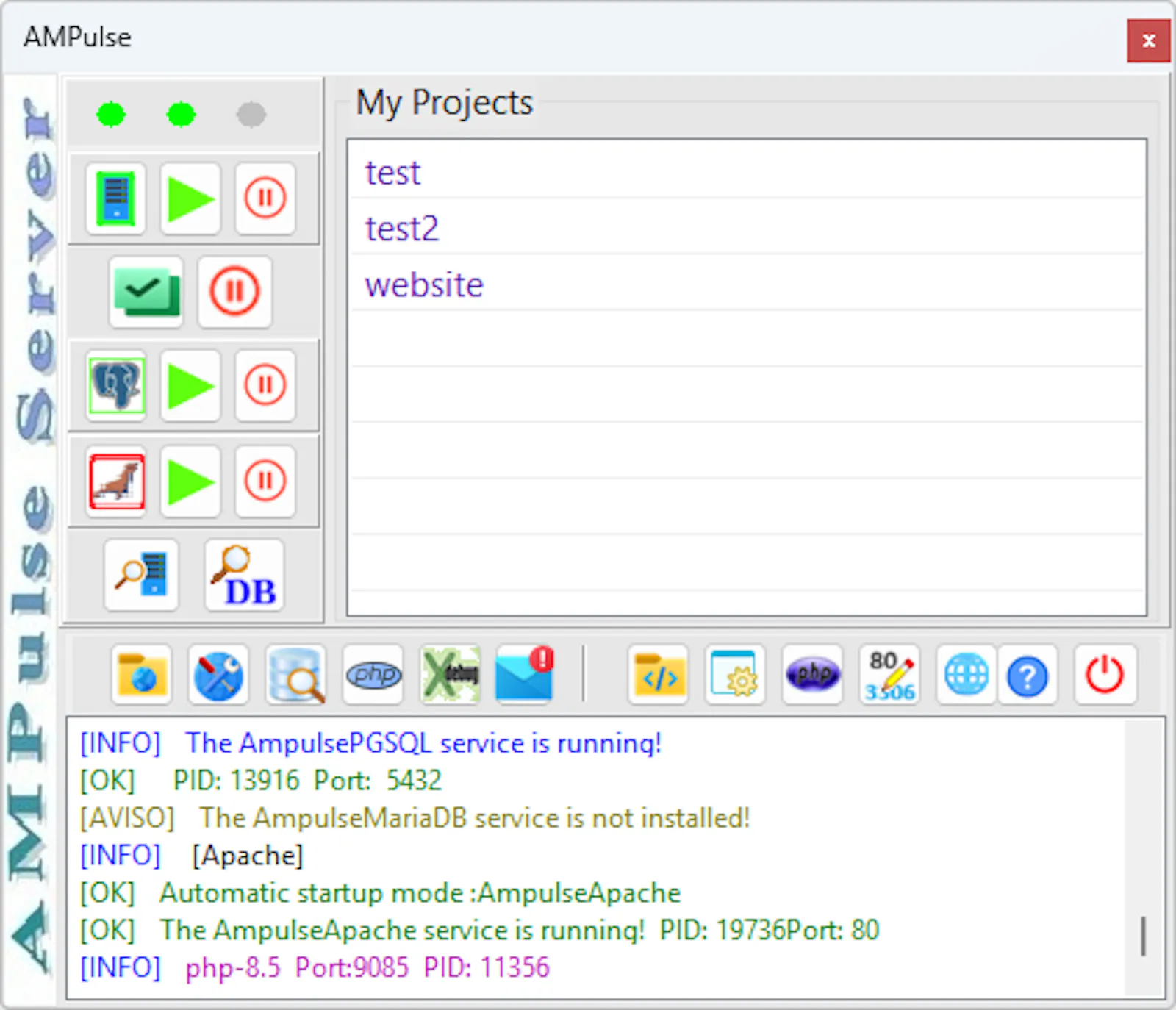
Task: Open help question mark icon
Action: click(1028, 675)
